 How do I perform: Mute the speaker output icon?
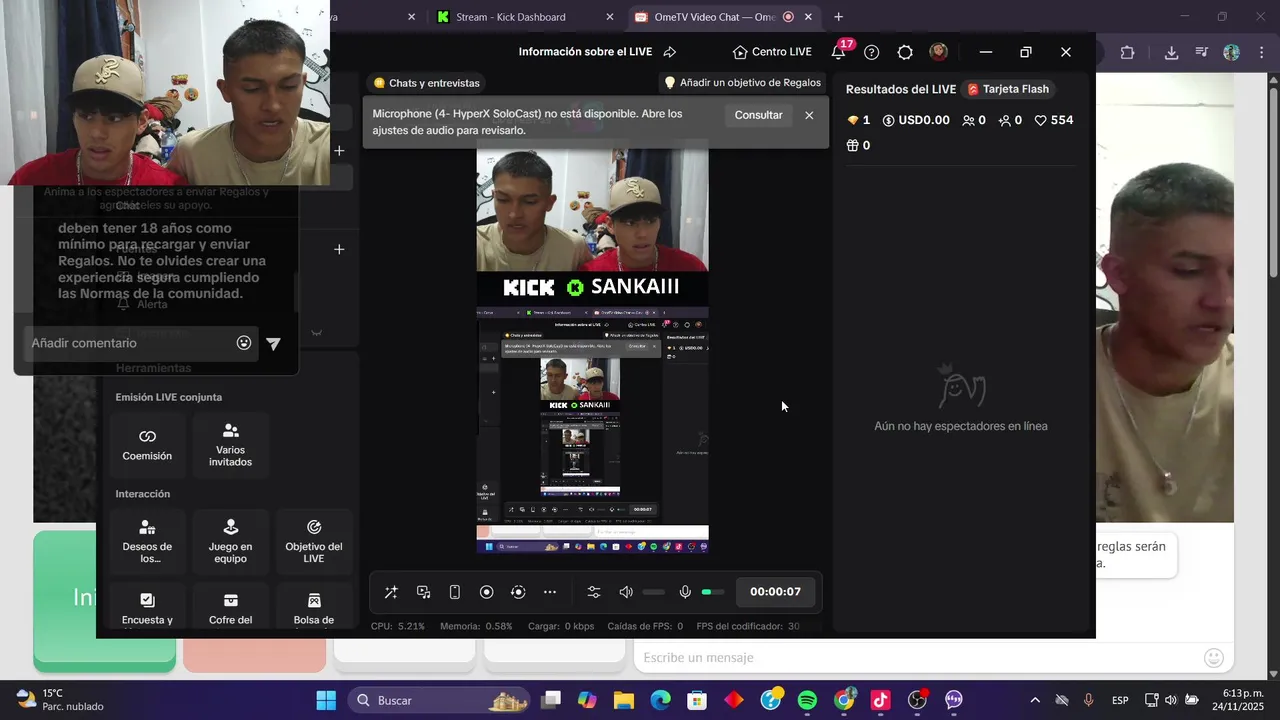pos(626,592)
